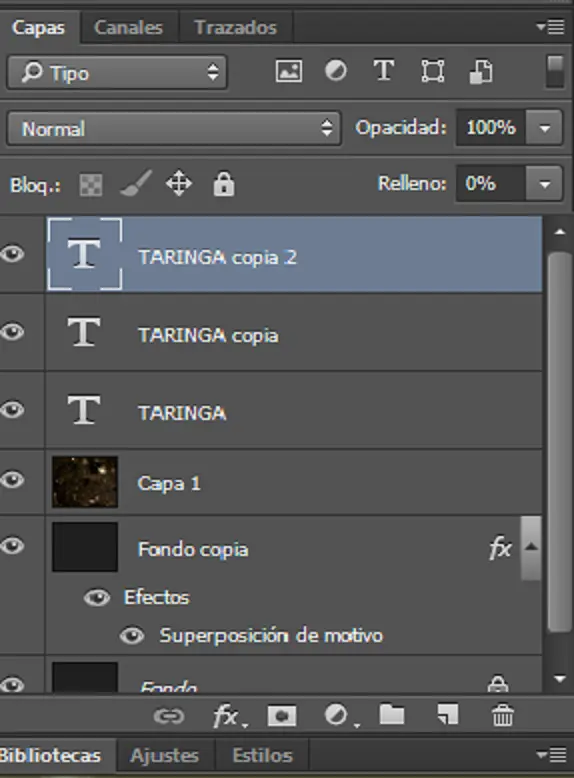Image resolution: width=574 pixels, height=778 pixels.
Task: Toggle the layer filtering switch
Action: [x=555, y=71]
